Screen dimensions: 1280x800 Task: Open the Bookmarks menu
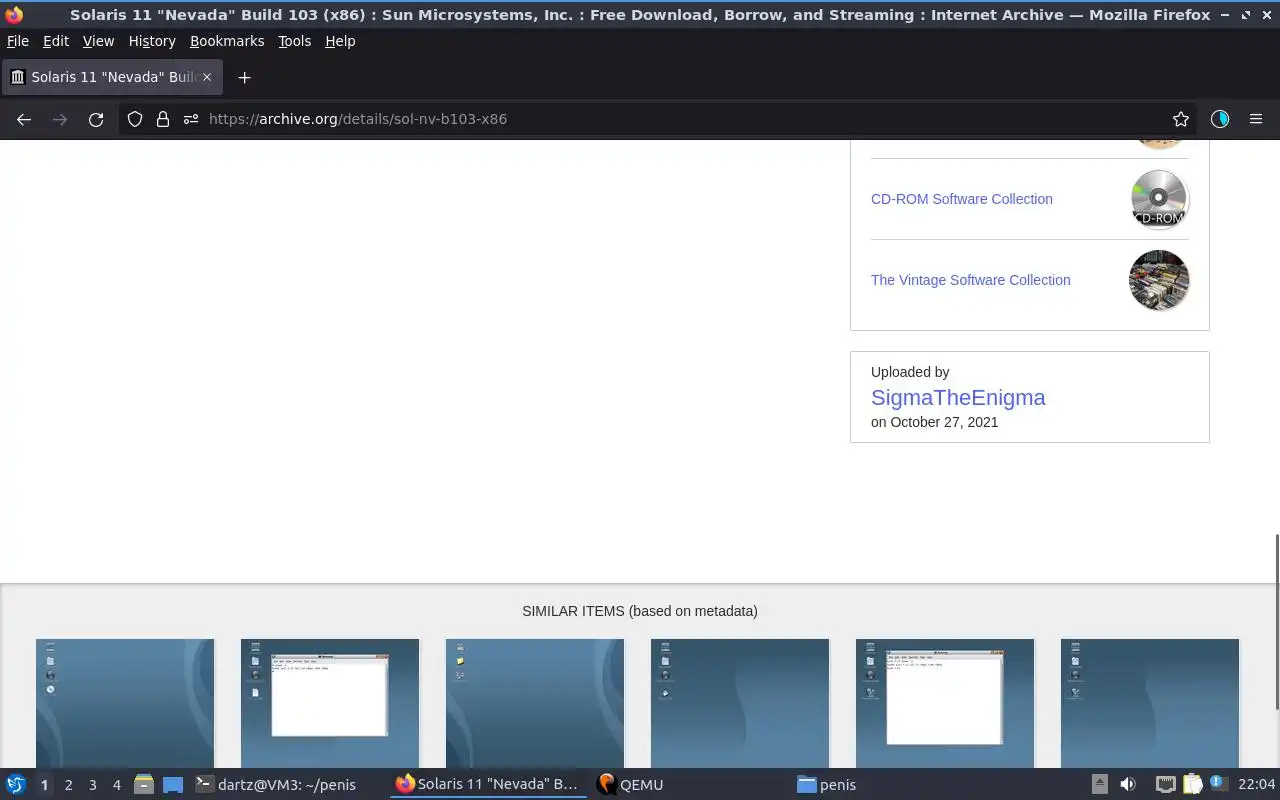coord(227,41)
